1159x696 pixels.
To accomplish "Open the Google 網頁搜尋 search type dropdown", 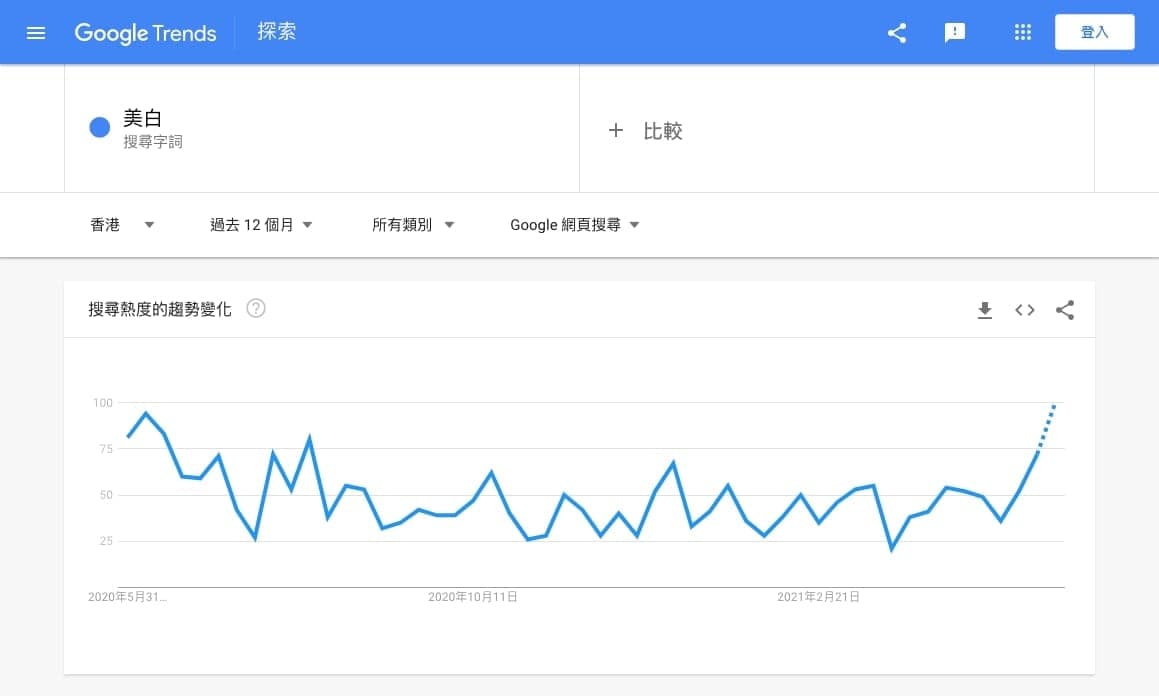I will pos(574,225).
